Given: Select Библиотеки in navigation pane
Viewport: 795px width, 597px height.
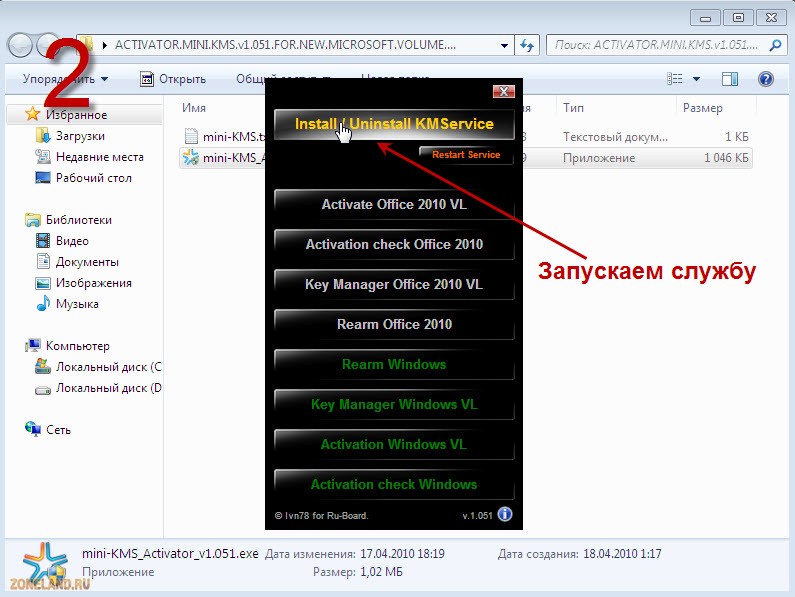Looking at the screenshot, I should point(79,220).
